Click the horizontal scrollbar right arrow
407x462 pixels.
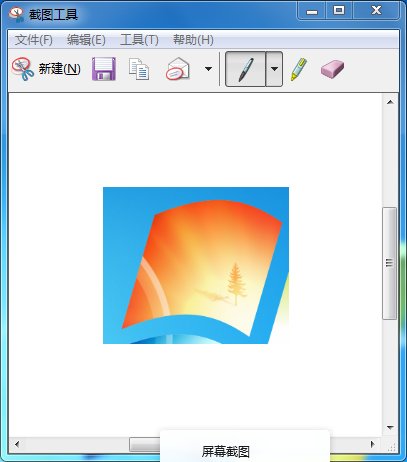[373, 444]
